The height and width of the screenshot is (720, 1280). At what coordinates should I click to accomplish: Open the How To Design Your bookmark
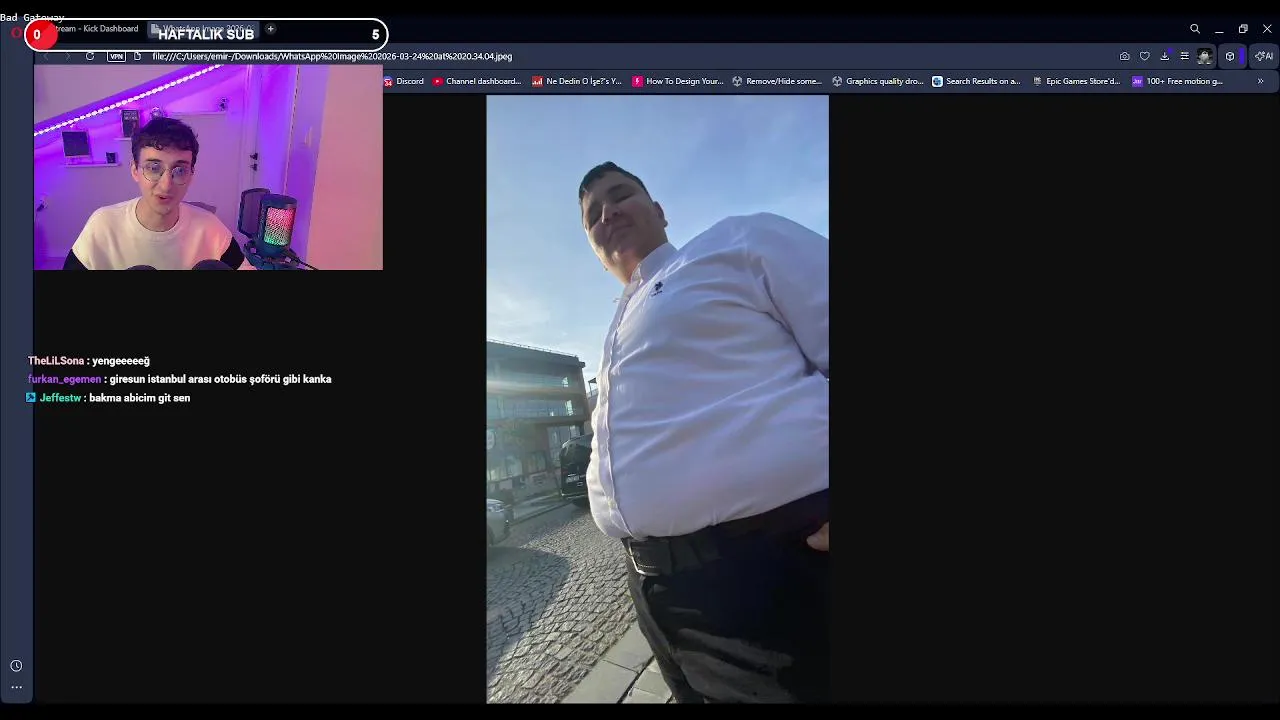tap(678, 81)
